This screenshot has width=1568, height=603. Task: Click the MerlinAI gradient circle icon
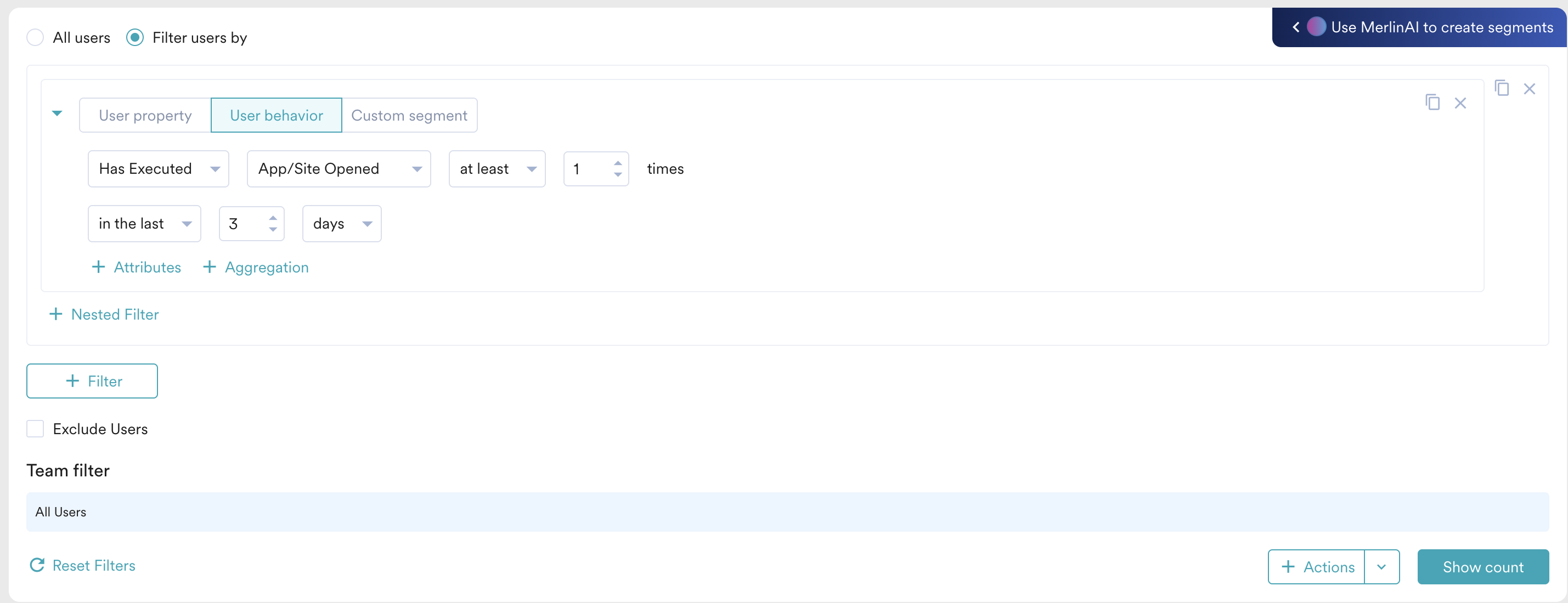(1318, 27)
